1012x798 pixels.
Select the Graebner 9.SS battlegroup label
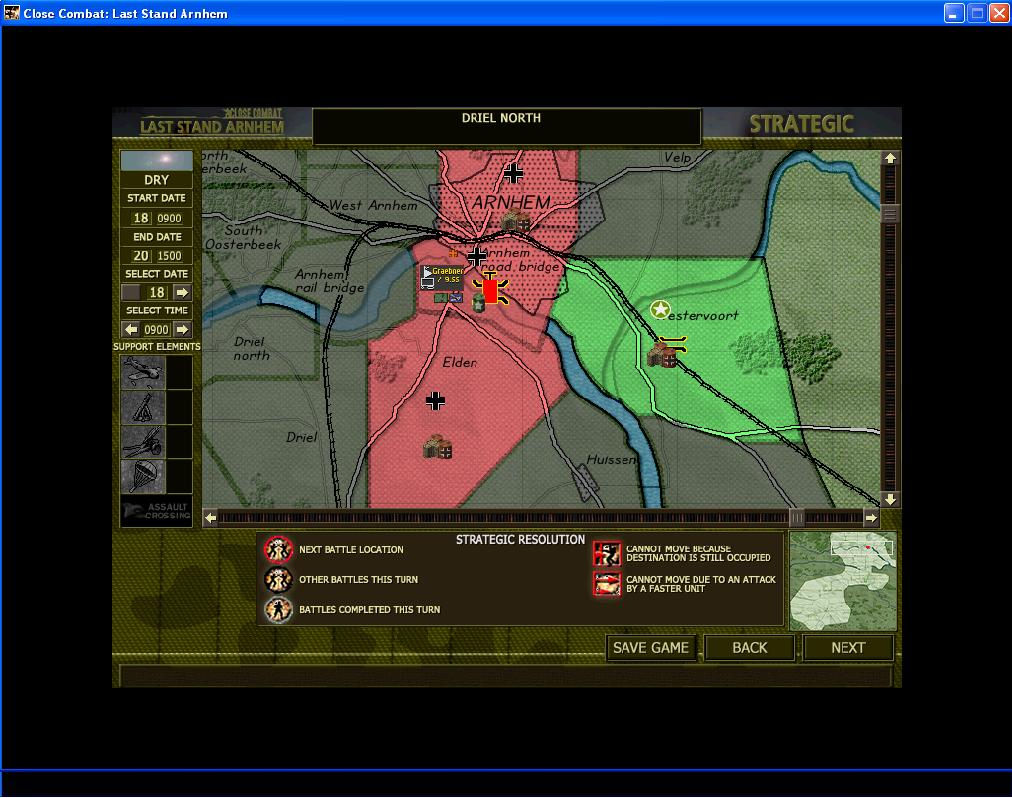442,276
